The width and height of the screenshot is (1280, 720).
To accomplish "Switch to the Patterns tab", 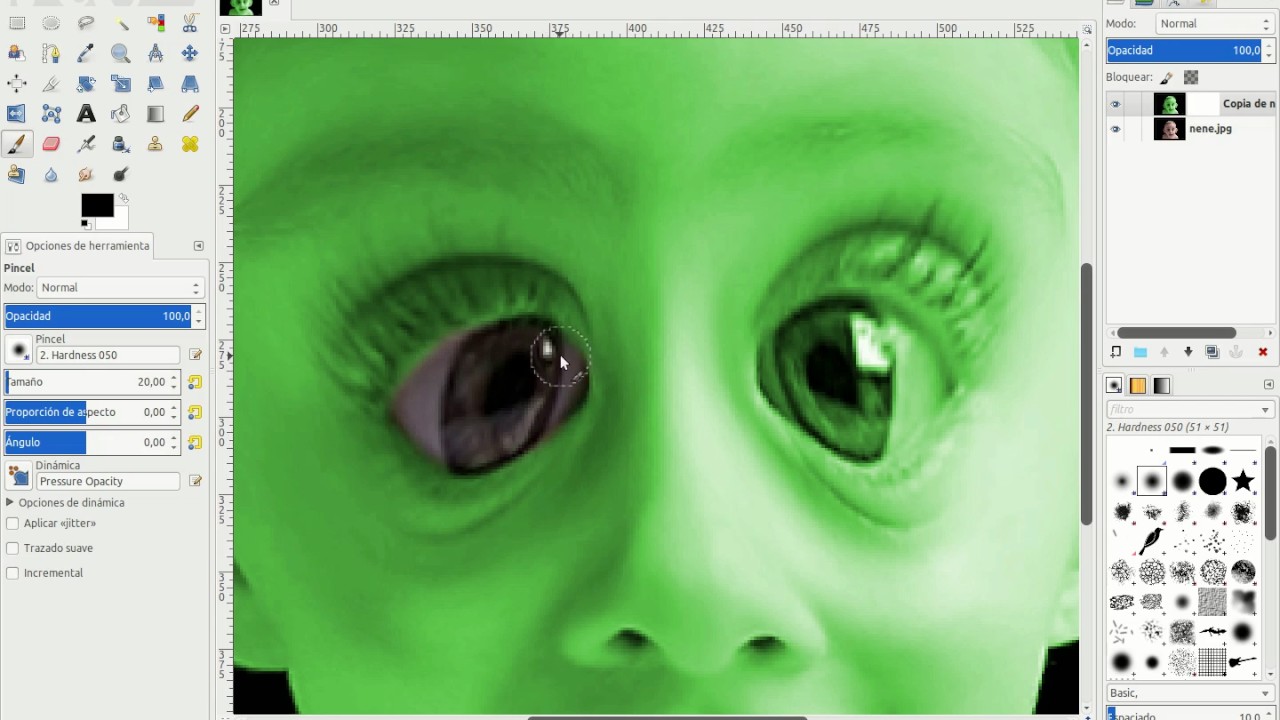I will pos(1138,385).
